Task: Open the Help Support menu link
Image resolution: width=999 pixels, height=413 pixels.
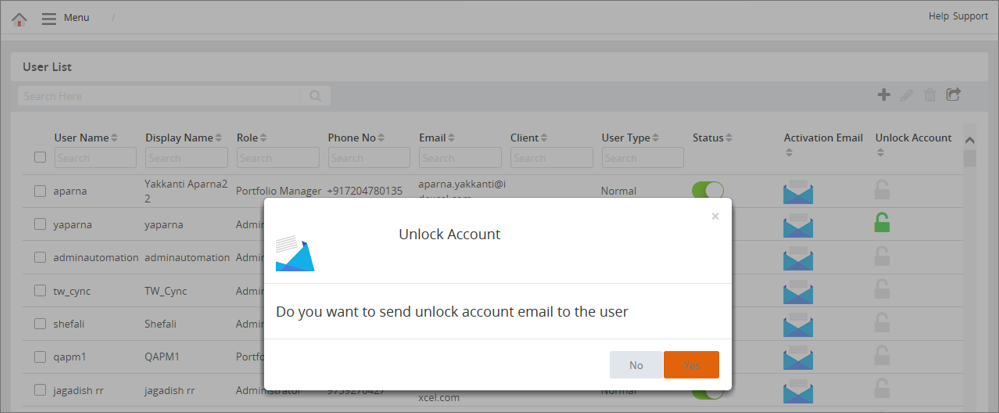Action: 957,17
